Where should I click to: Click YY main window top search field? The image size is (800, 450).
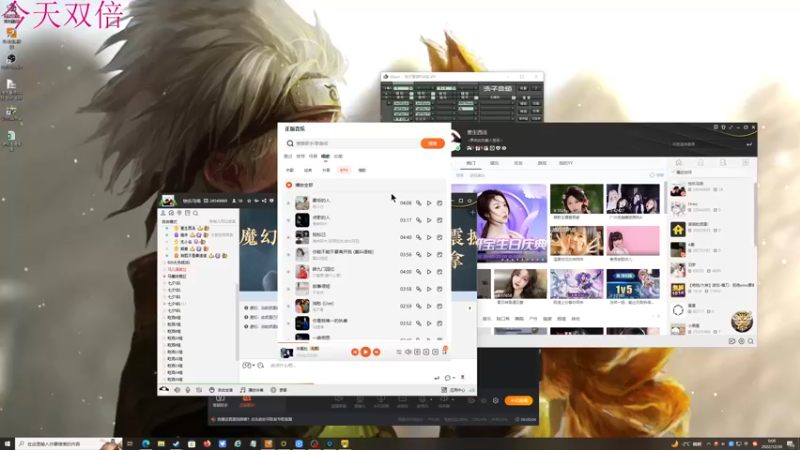click(707, 144)
